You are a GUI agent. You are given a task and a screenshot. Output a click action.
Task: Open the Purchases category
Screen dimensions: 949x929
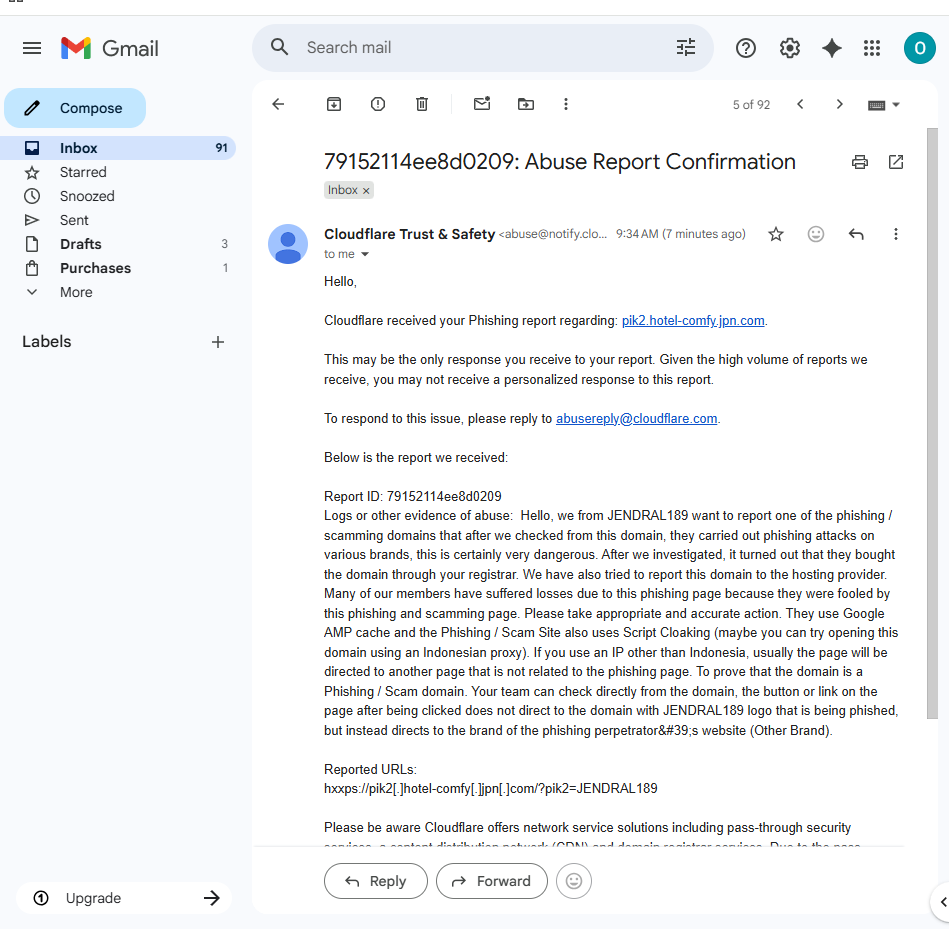[x=117, y=268]
